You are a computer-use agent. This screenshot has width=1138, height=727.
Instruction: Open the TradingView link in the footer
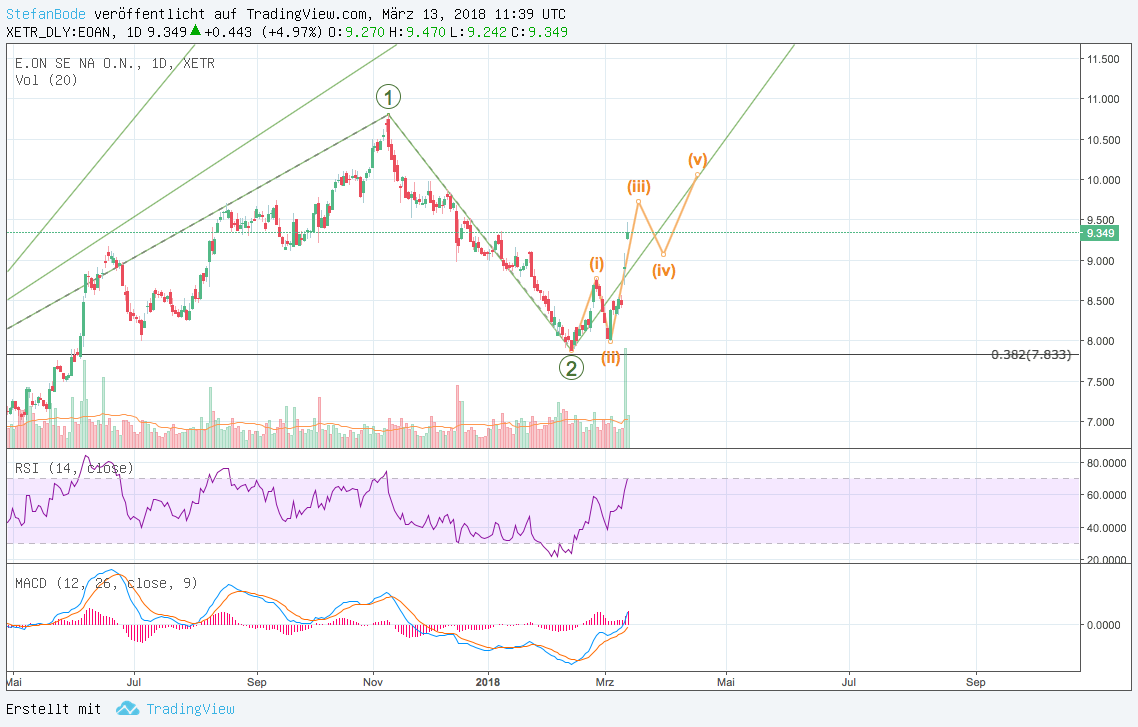[x=190, y=709]
